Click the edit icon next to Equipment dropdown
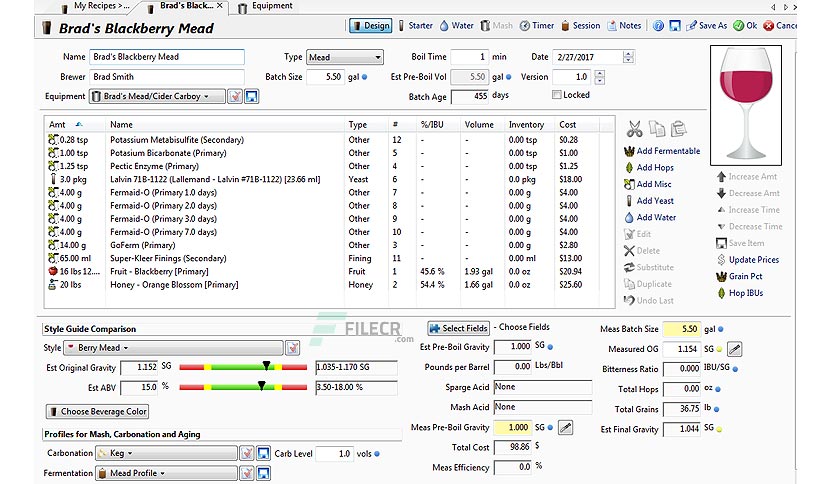The height and width of the screenshot is (484, 836). coord(235,96)
